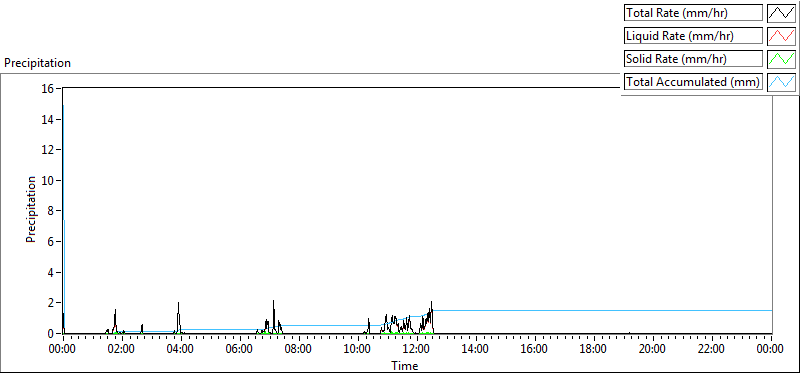Click the black Total Rate plot icon
Viewport: 800px width, 373px height.
tap(782, 13)
